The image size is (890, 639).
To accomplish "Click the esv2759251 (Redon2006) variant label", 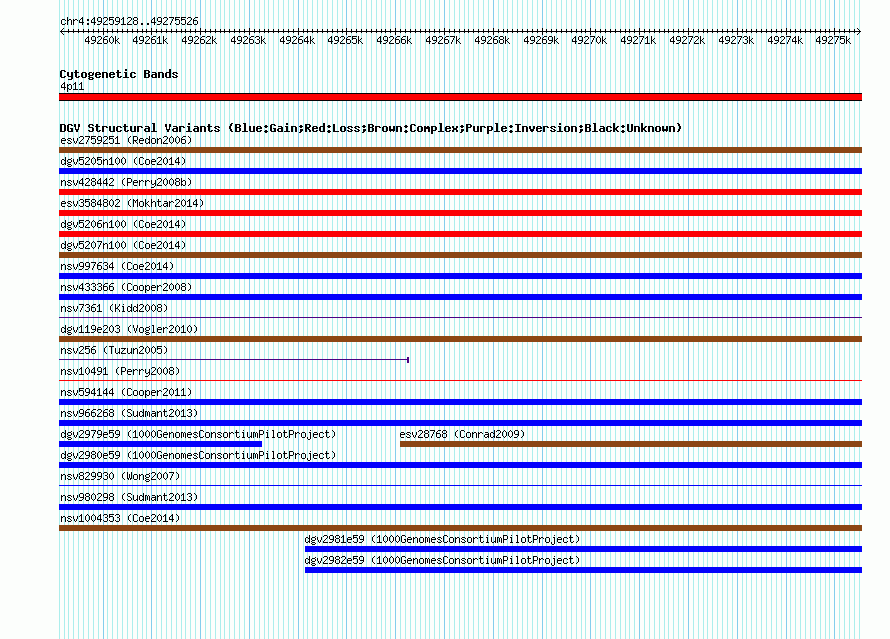I will (x=126, y=140).
